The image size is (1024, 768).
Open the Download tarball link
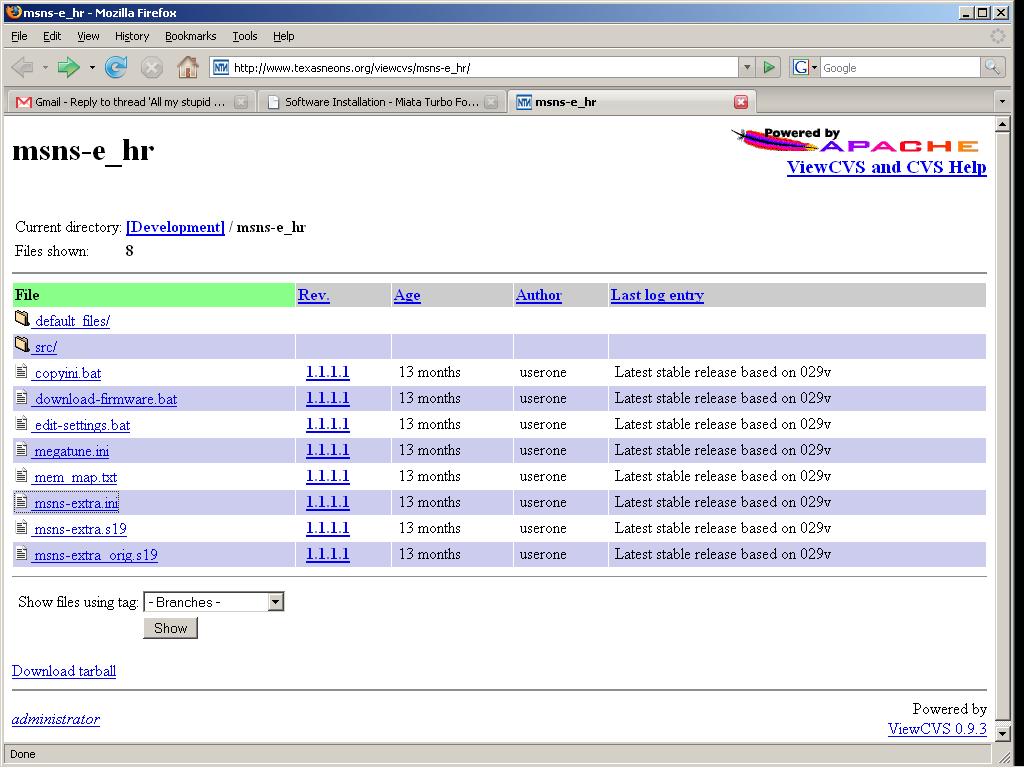[64, 671]
